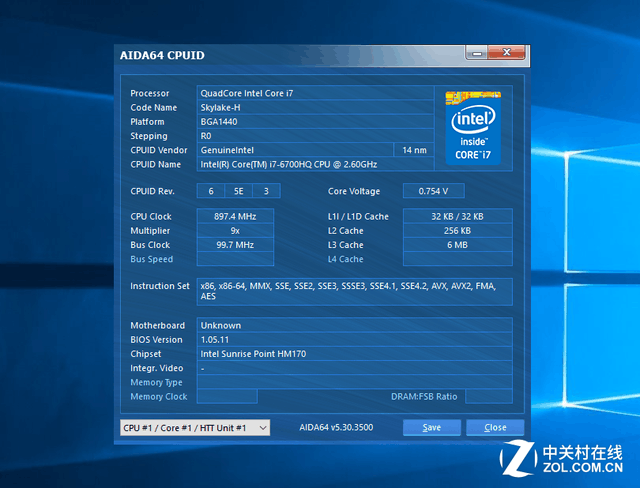Click the CPUID Rev. value 3
Viewport: 640px width, 488px height.
click(266, 191)
